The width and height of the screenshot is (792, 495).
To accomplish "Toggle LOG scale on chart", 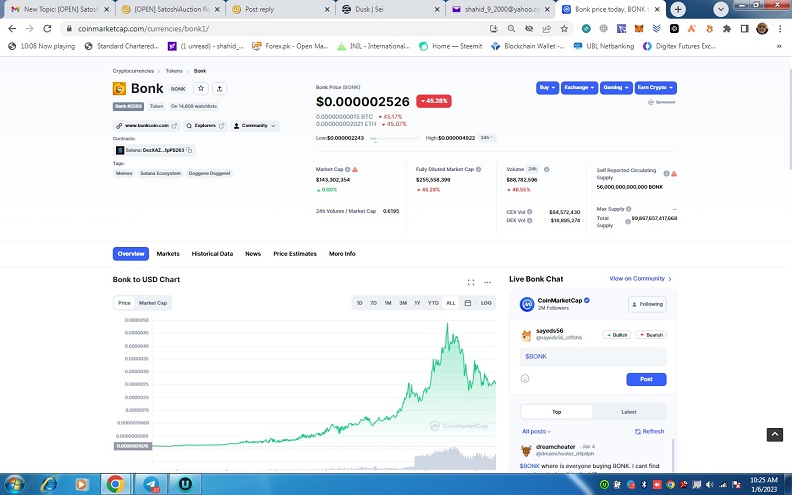I will pos(486,303).
